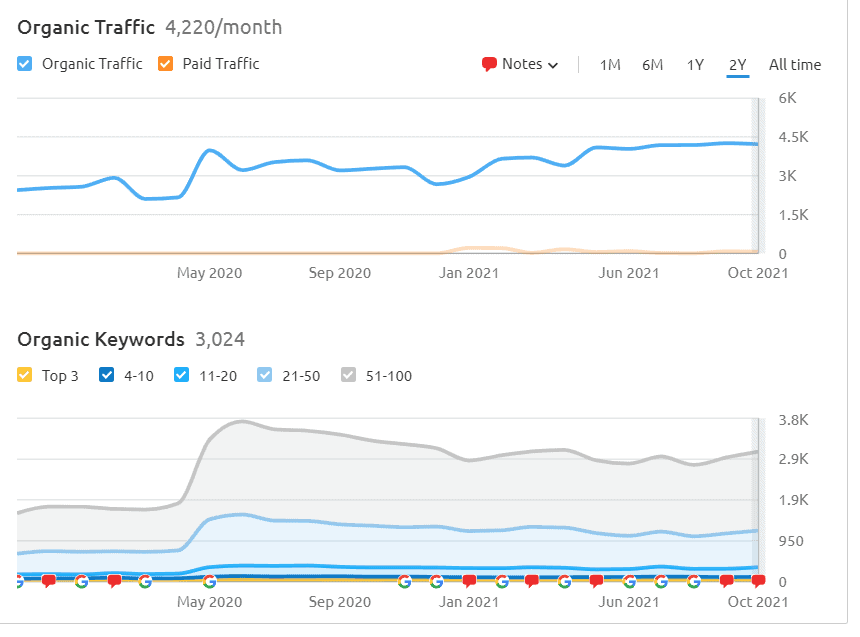The image size is (860, 637).
Task: Open the Notes dropdown
Action: click(x=520, y=64)
